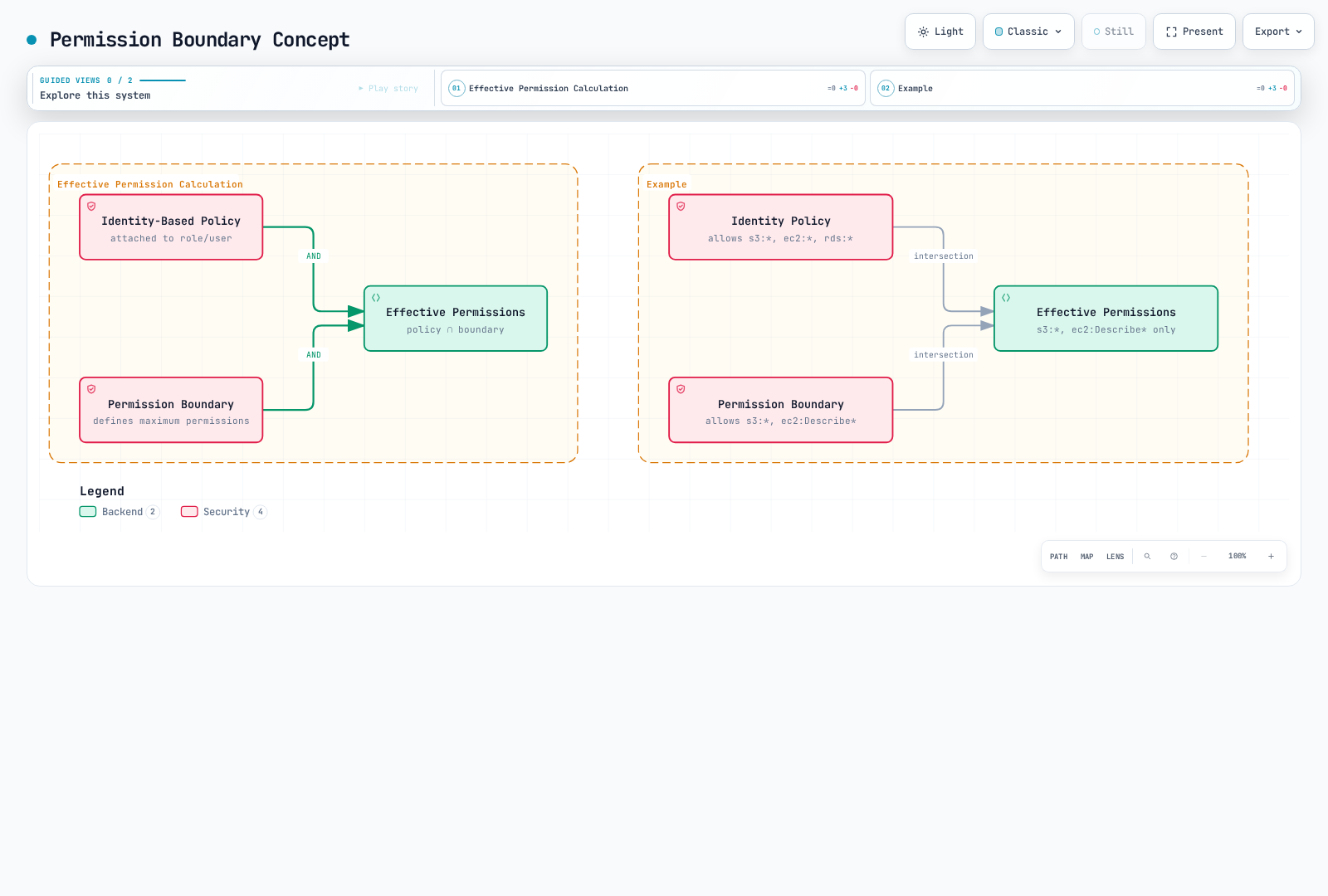This screenshot has width=1328, height=896.
Task: Click the sun icon in Light button
Action: 923,32
